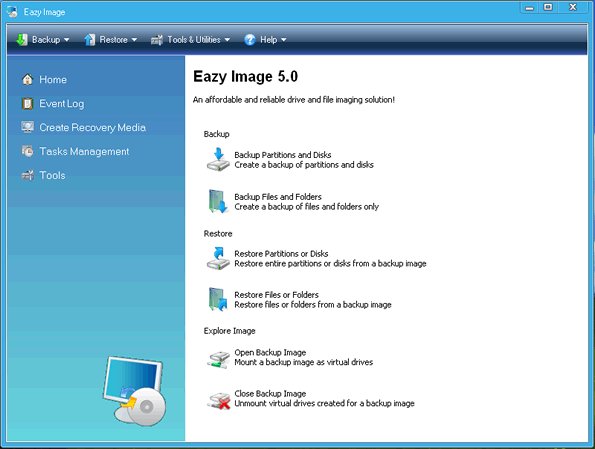Expand the Help menu dropdown arrow

283,39
